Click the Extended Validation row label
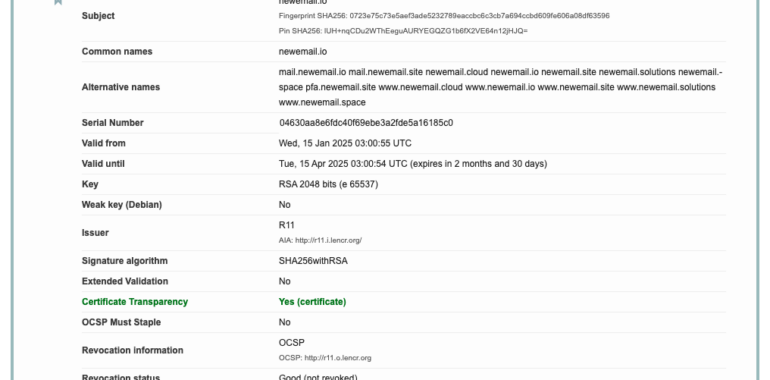 [125, 281]
